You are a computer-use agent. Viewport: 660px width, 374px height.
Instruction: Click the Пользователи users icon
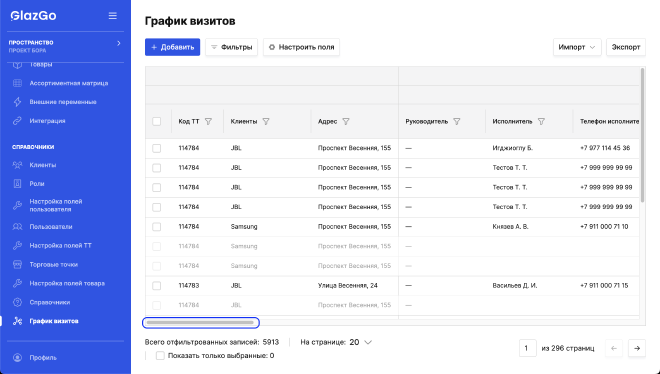tap(17, 226)
